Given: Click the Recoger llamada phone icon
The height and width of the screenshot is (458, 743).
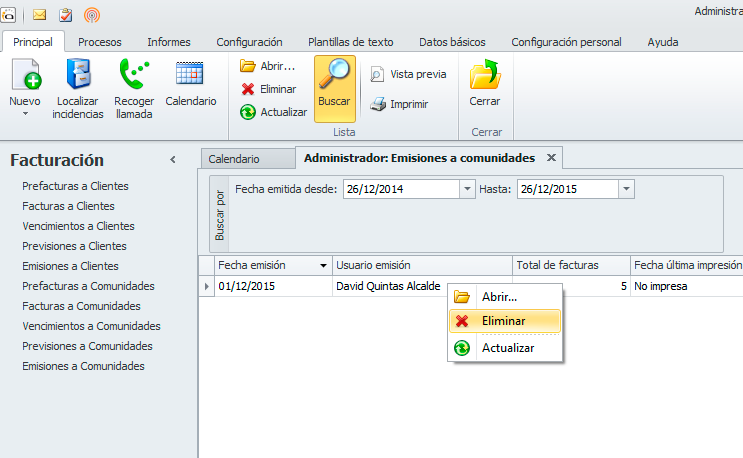Looking at the screenshot, I should click(x=134, y=74).
